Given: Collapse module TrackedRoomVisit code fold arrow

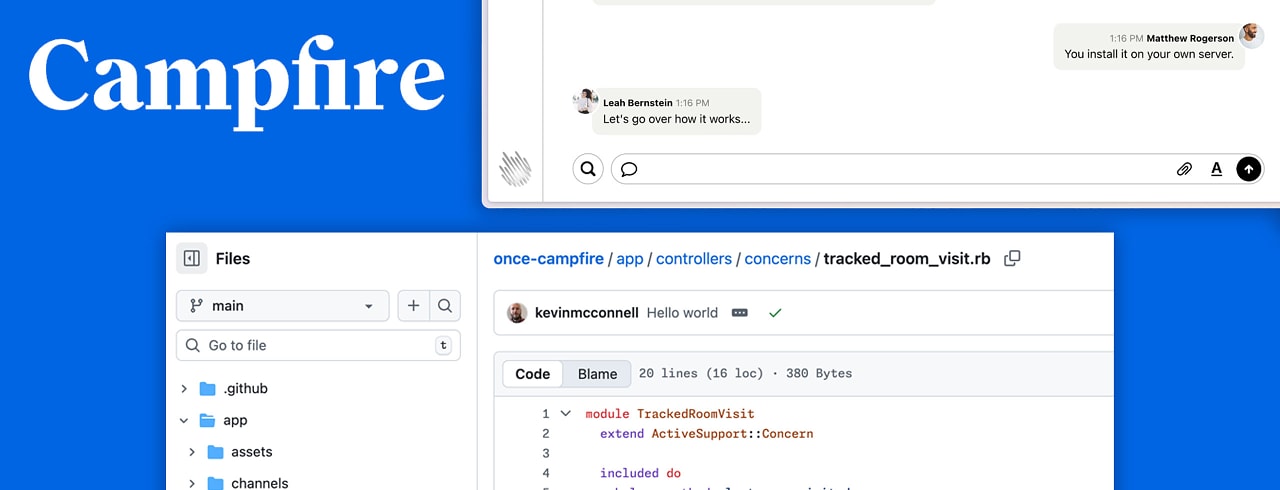Looking at the screenshot, I should (x=565, y=413).
